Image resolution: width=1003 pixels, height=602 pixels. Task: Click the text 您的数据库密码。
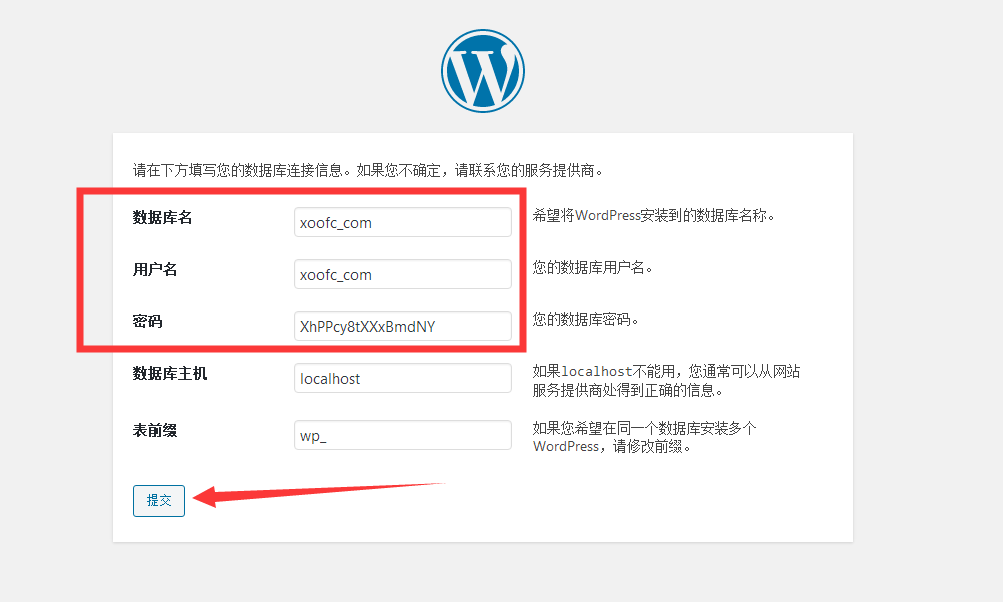[586, 319]
